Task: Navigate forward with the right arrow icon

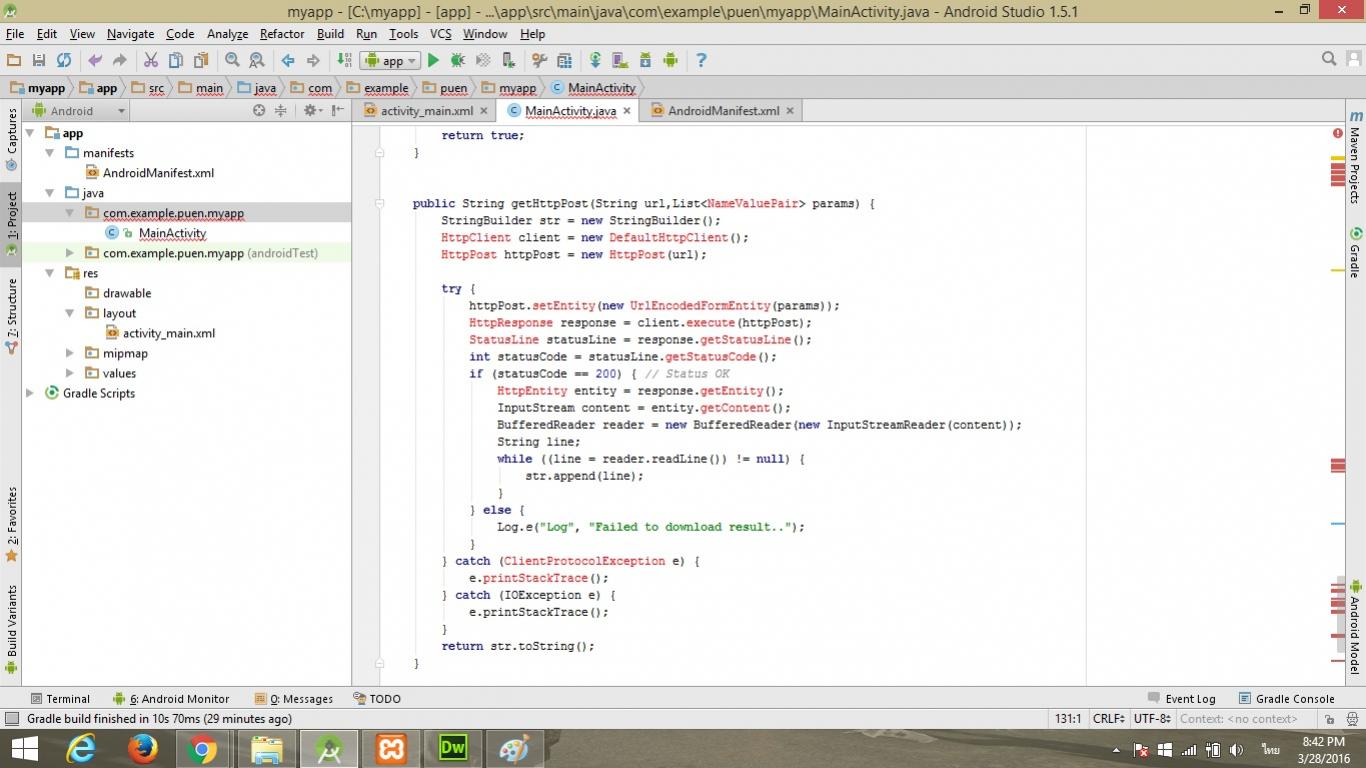Action: (313, 60)
